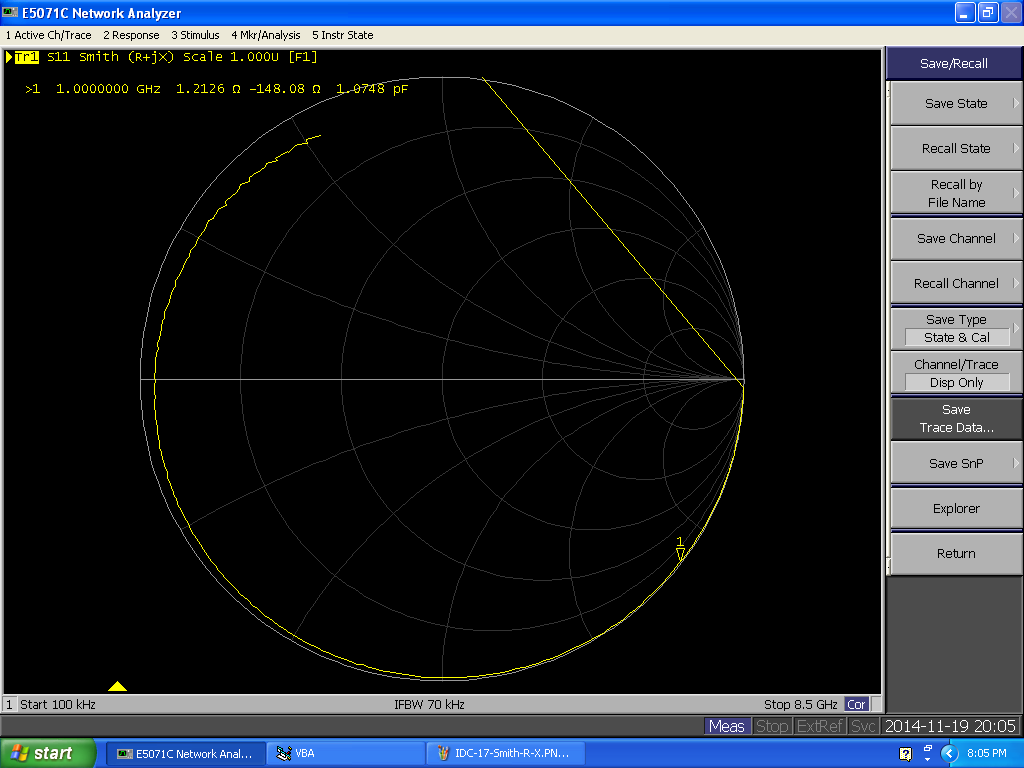The width and height of the screenshot is (1024, 768).
Task: Minimize the analyzer window
Action: [965, 12]
